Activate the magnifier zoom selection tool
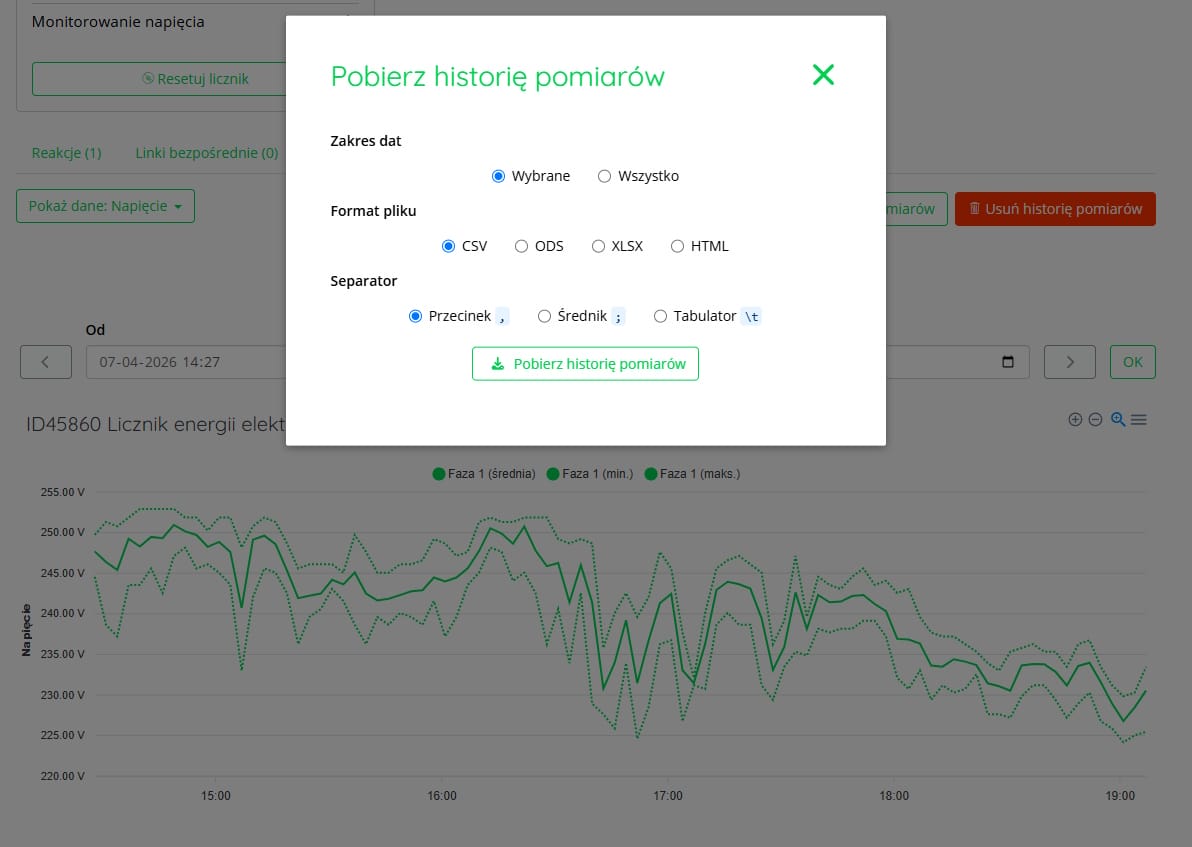Image resolution: width=1192 pixels, height=847 pixels. 1118,419
